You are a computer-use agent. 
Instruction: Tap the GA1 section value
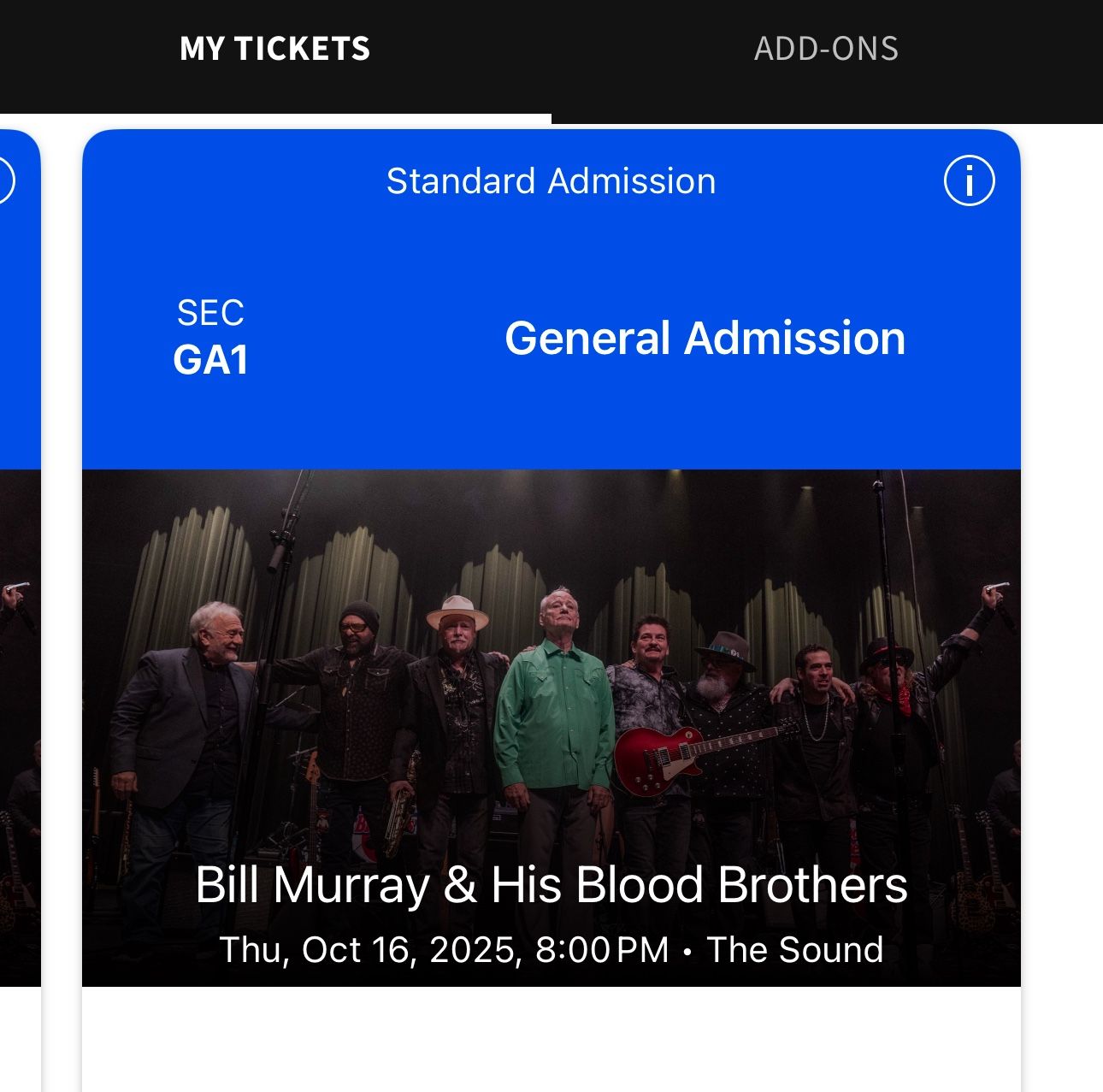coord(210,360)
